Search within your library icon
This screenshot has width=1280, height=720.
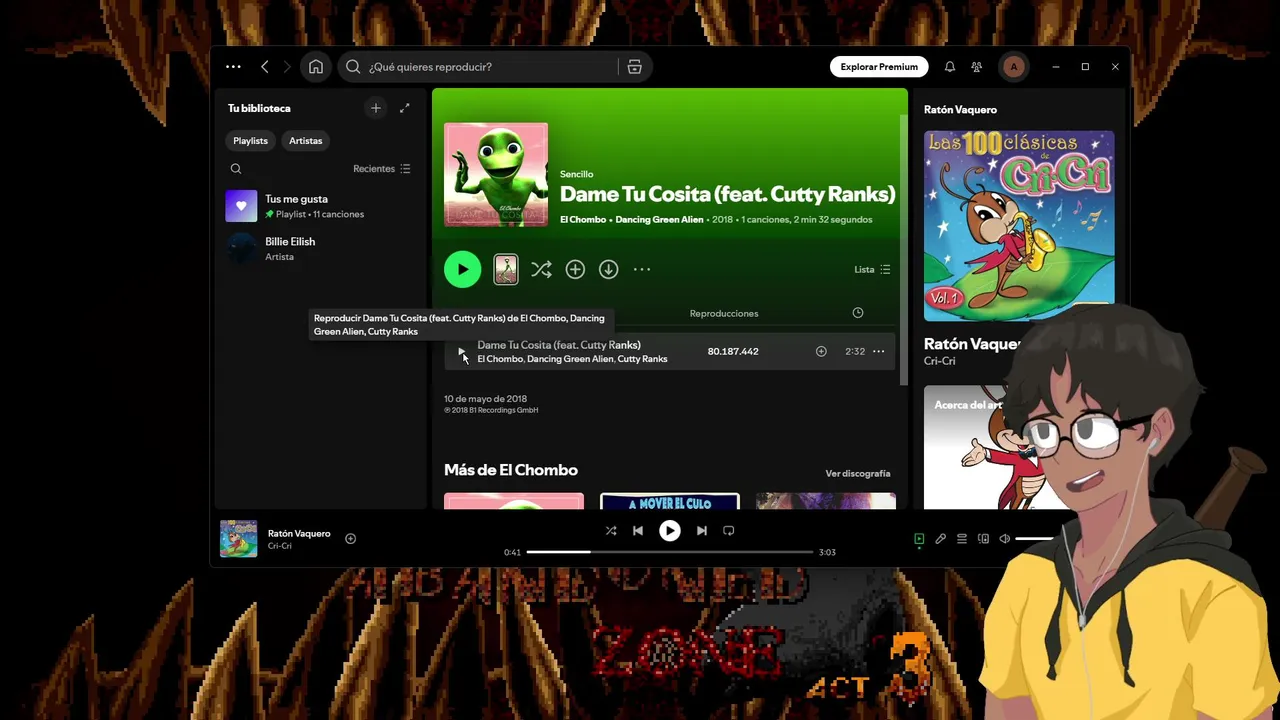[x=236, y=169]
